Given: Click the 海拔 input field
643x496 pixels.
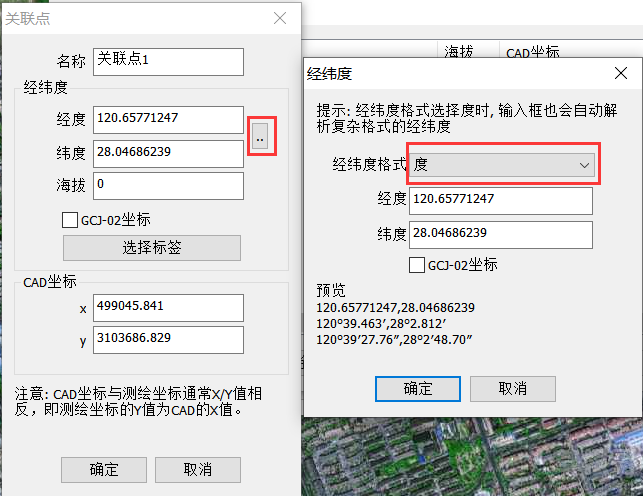Looking at the screenshot, I should (169, 186).
